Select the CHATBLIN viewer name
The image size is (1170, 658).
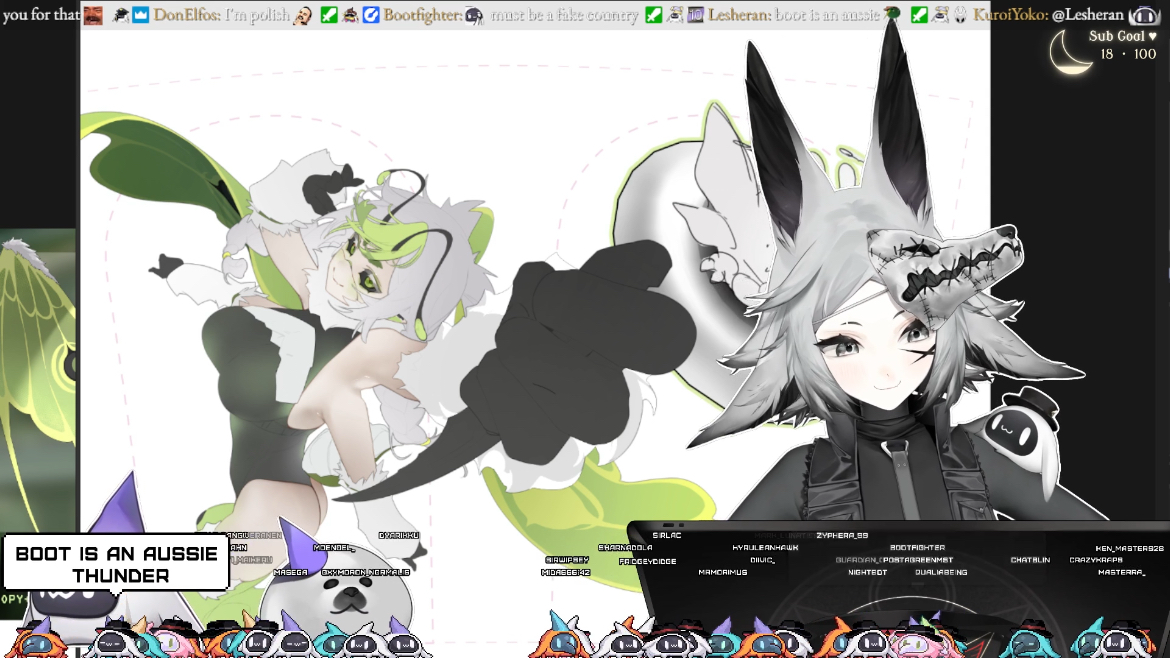pos(1030,560)
